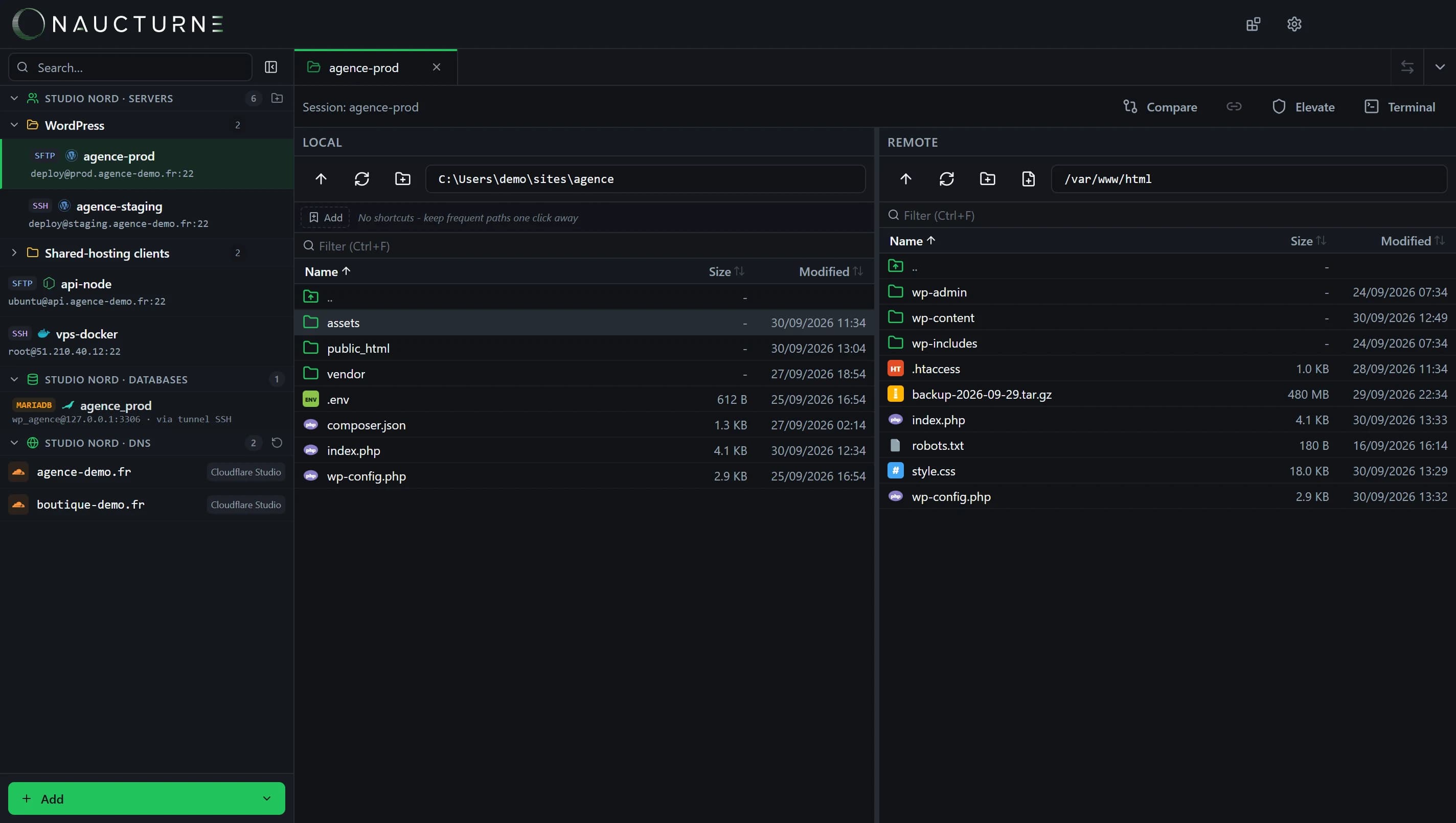Click the link icon beside Compare
Image resolution: width=1456 pixels, height=823 pixels.
[x=1234, y=107]
